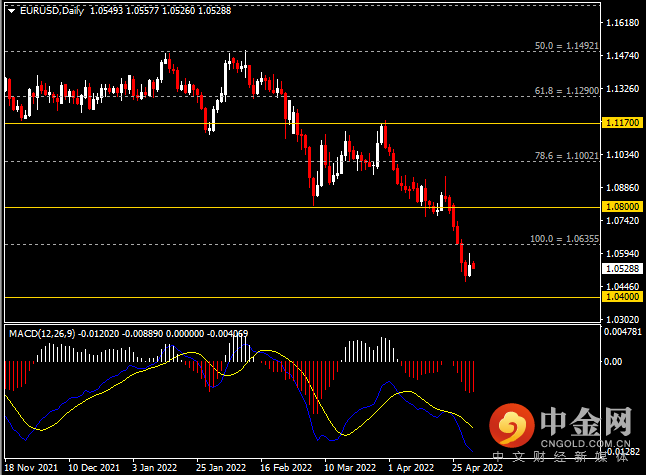Click the 1.14740 price axis label
This screenshot has height=475, width=646.
coord(623,56)
